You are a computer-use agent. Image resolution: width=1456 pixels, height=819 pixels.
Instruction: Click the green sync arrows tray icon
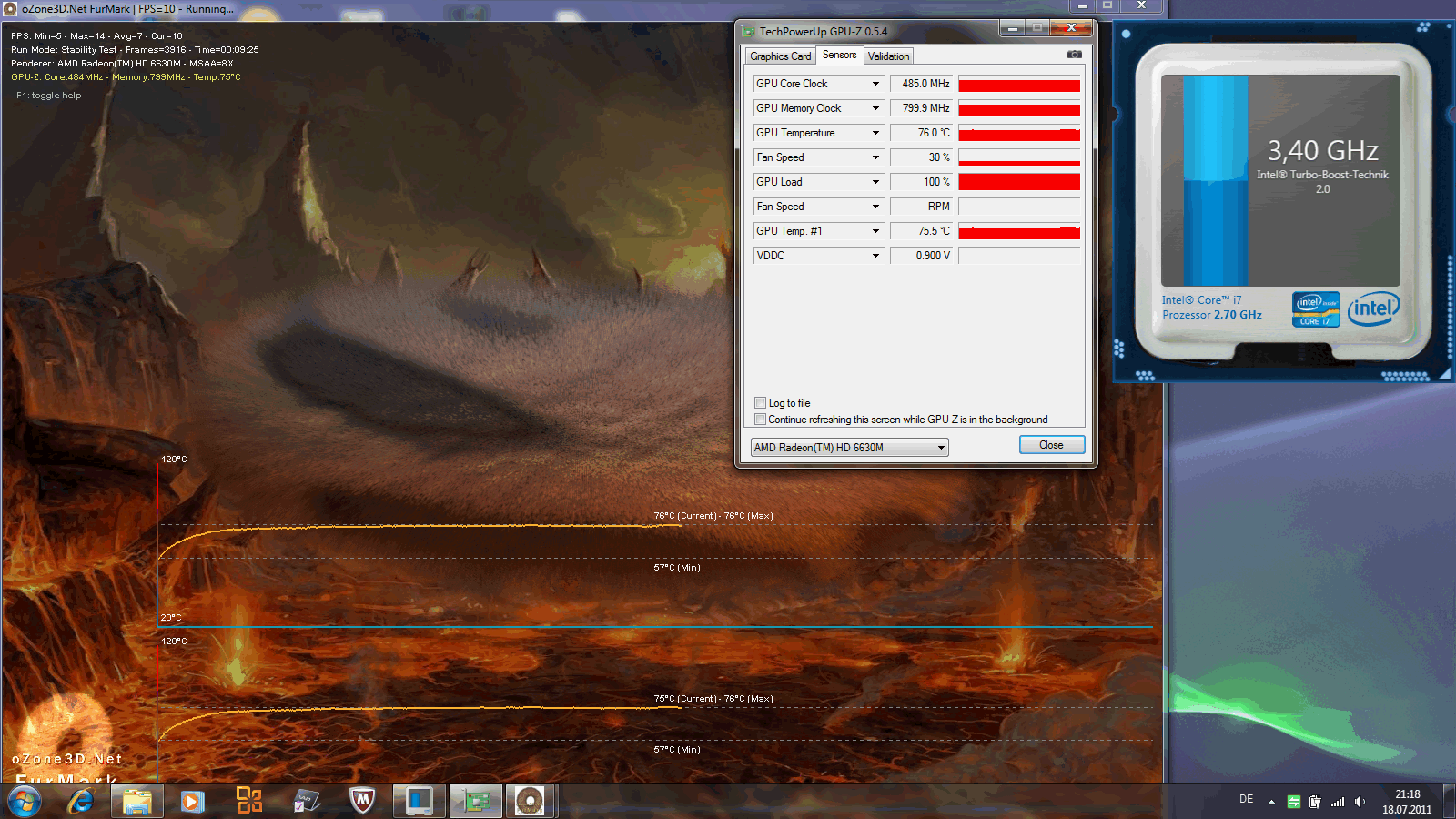(x=1293, y=802)
